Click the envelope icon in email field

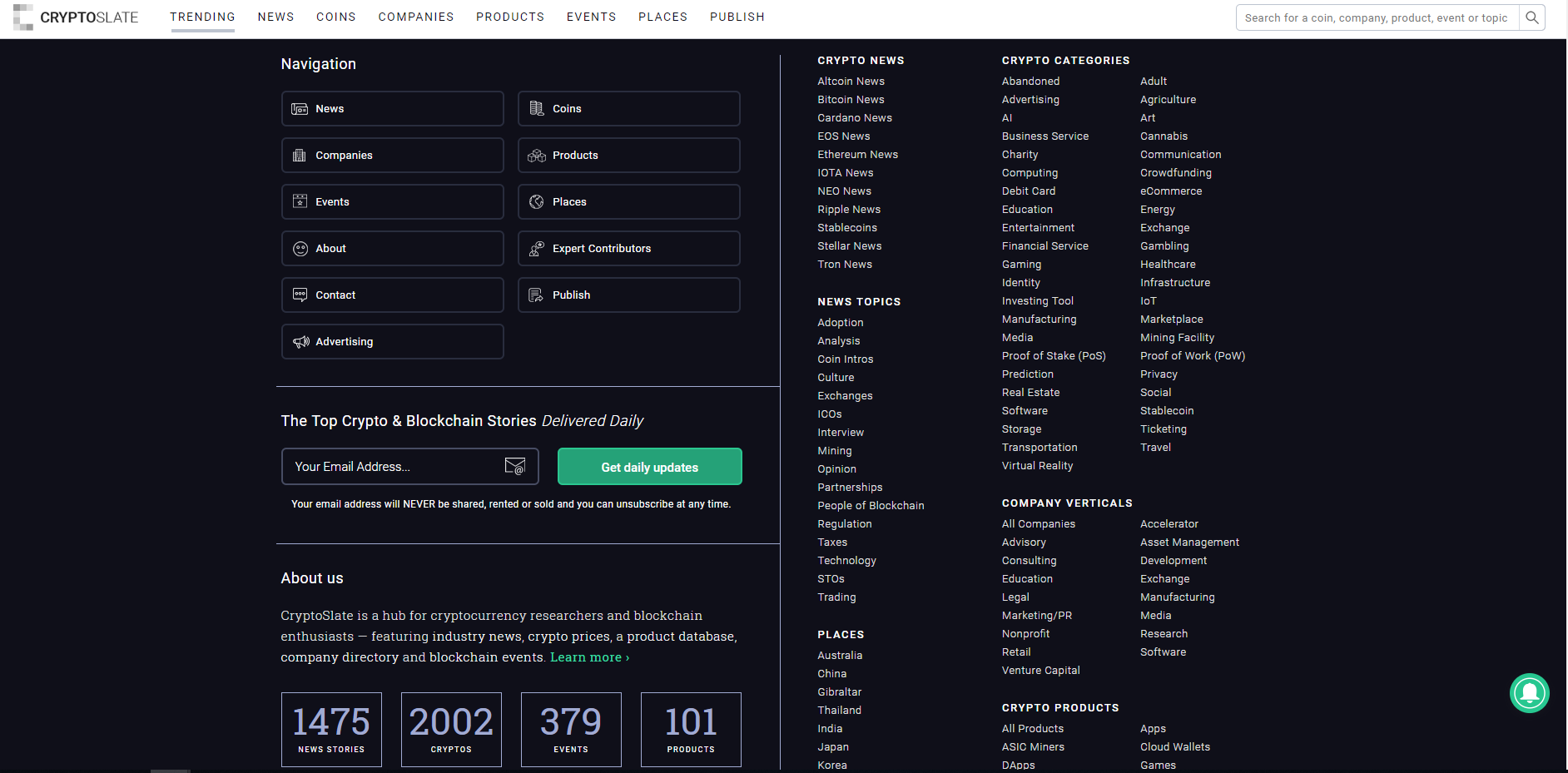[515, 466]
